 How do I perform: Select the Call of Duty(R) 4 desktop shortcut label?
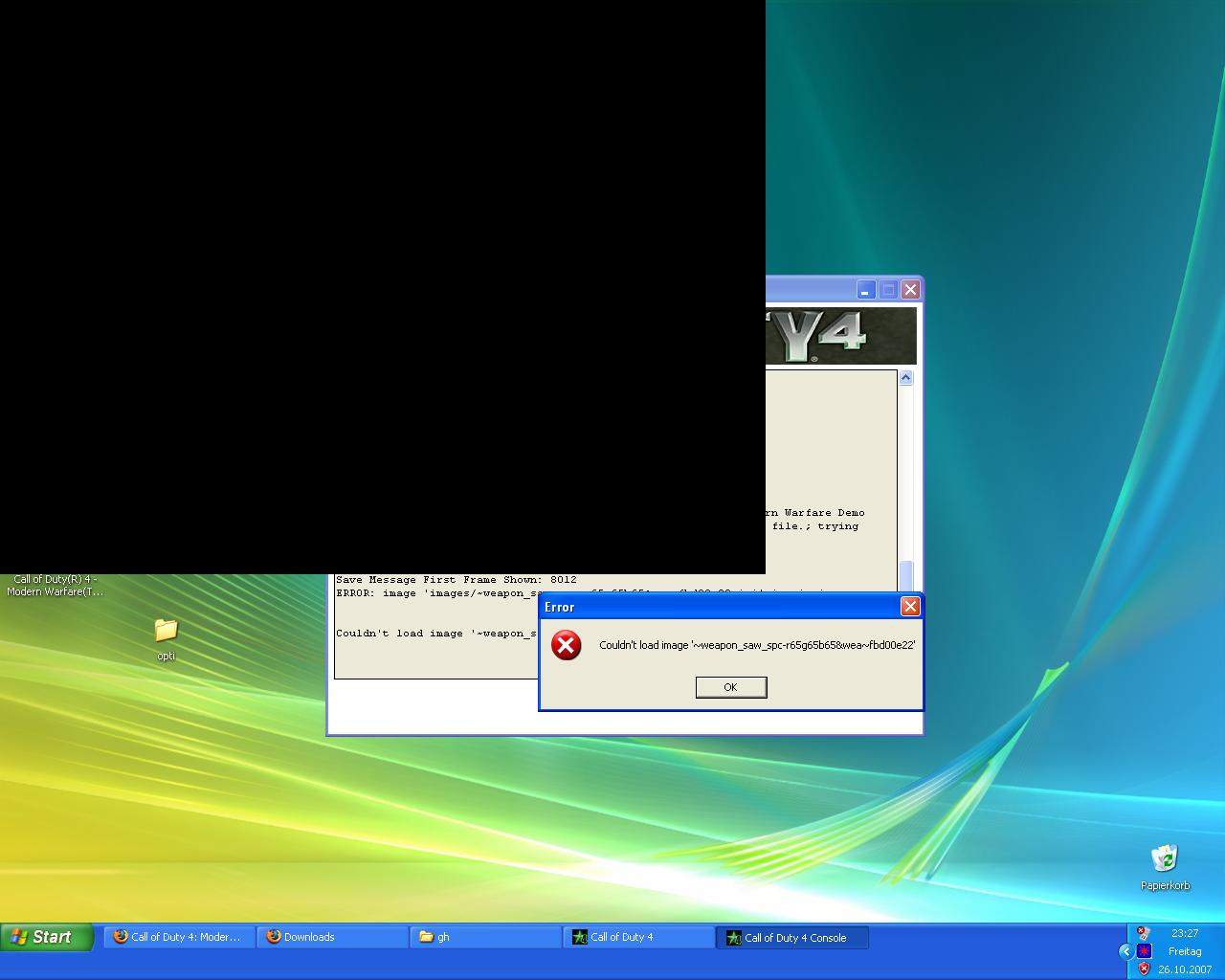point(56,585)
